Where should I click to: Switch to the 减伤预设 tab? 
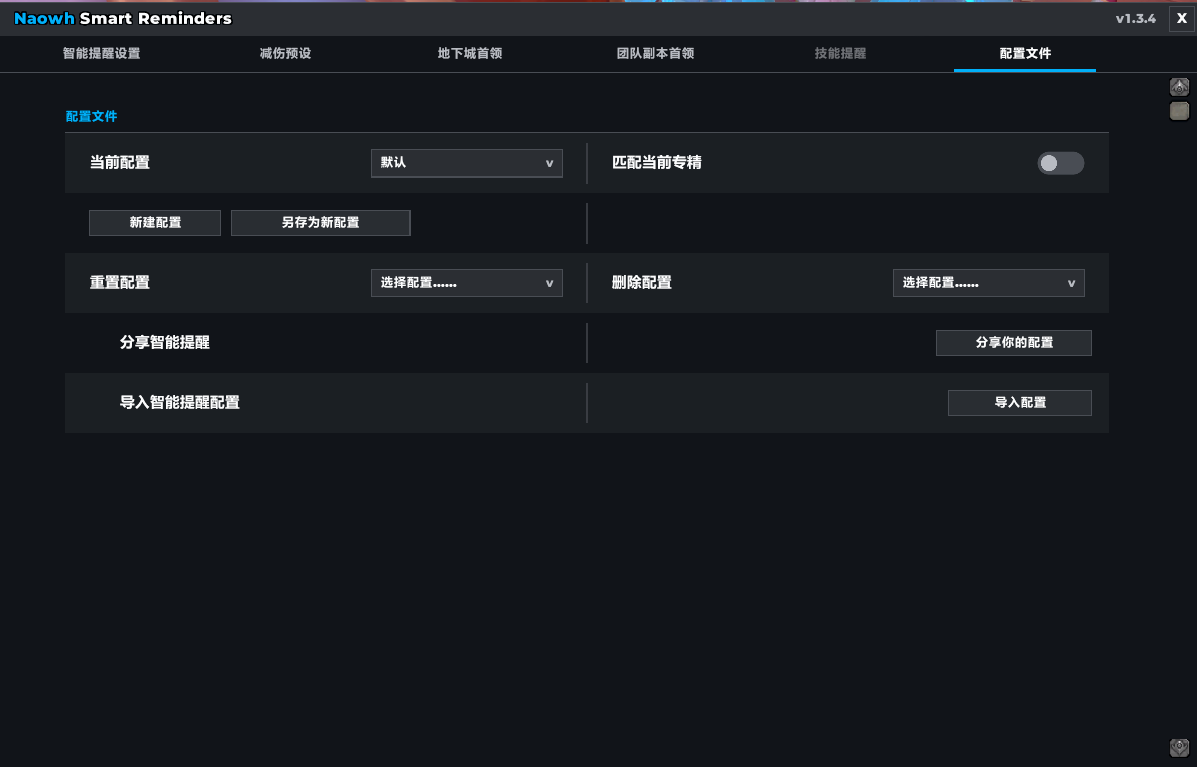(286, 53)
